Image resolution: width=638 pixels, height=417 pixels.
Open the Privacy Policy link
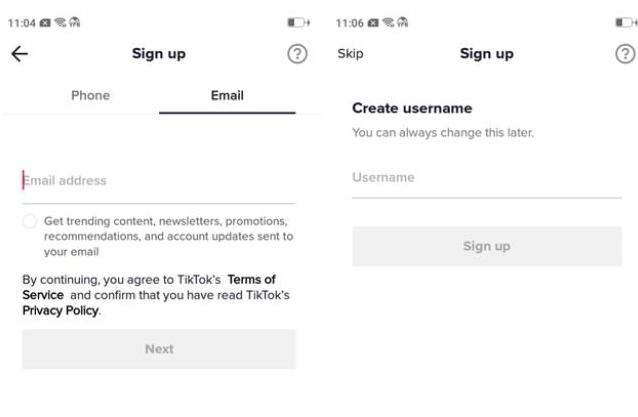(x=60, y=311)
